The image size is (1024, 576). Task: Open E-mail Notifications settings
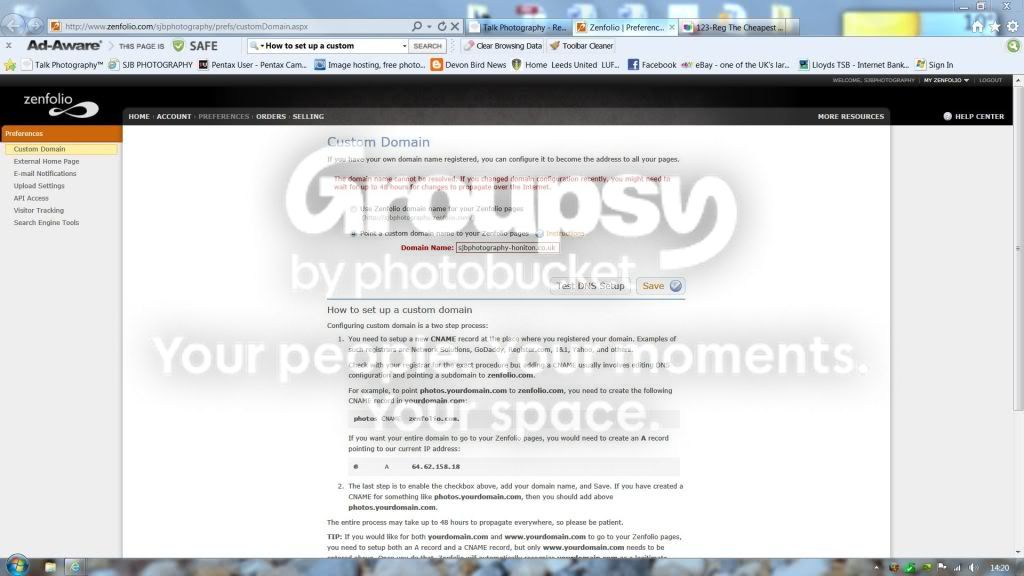click(x=45, y=174)
